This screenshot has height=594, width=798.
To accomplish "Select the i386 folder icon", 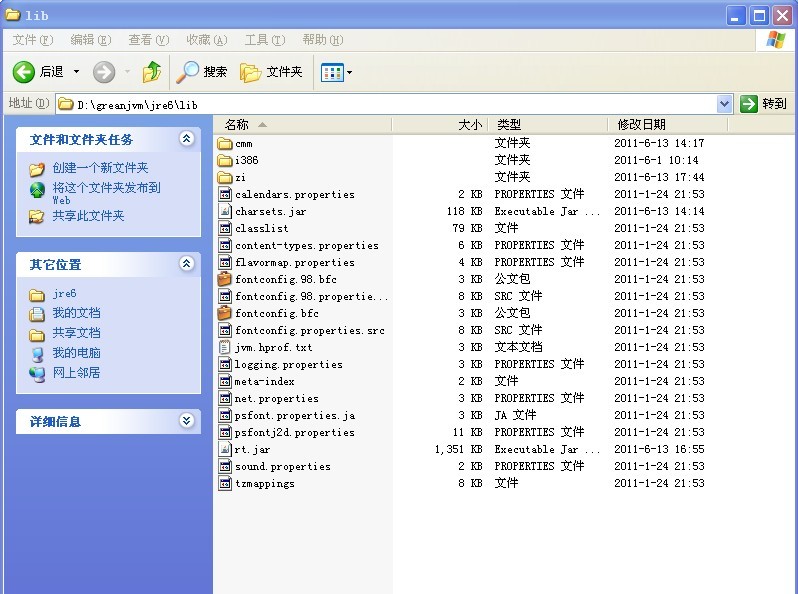I will pyautogui.click(x=225, y=160).
